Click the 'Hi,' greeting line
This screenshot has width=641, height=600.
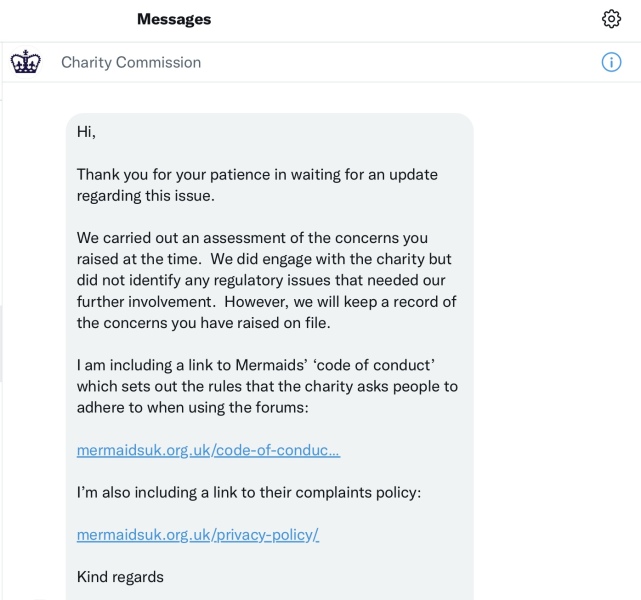point(86,131)
